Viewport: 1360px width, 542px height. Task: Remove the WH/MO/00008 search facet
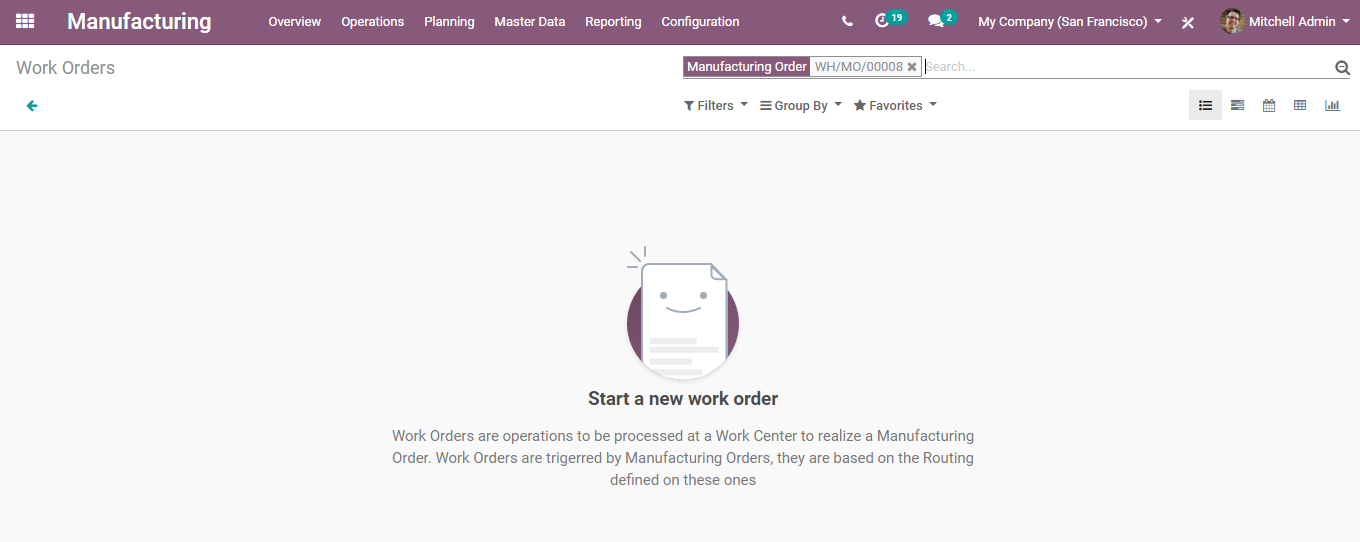click(x=912, y=67)
